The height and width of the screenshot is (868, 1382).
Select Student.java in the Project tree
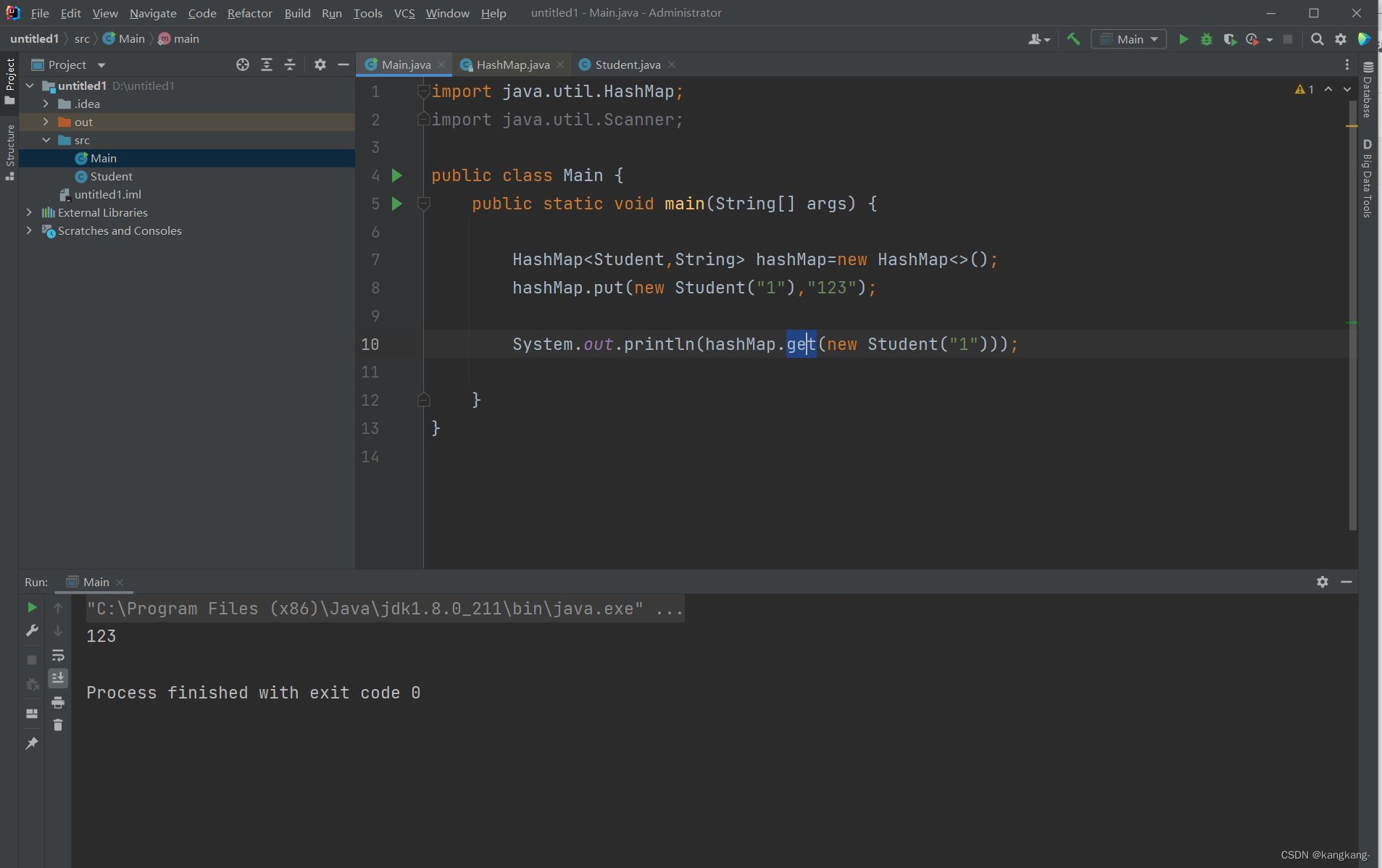point(112,176)
